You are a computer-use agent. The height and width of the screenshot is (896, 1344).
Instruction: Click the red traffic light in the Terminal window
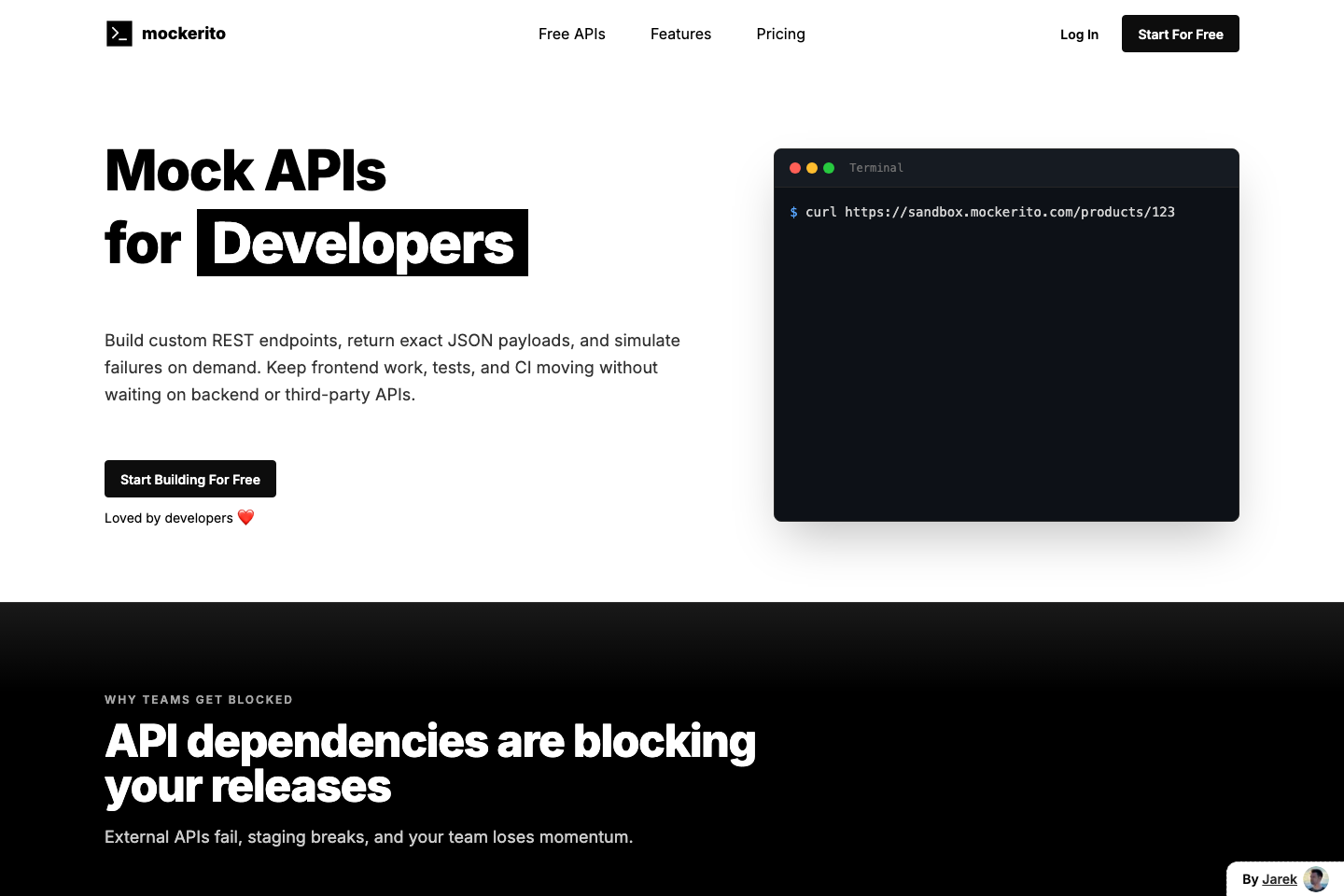click(x=794, y=168)
